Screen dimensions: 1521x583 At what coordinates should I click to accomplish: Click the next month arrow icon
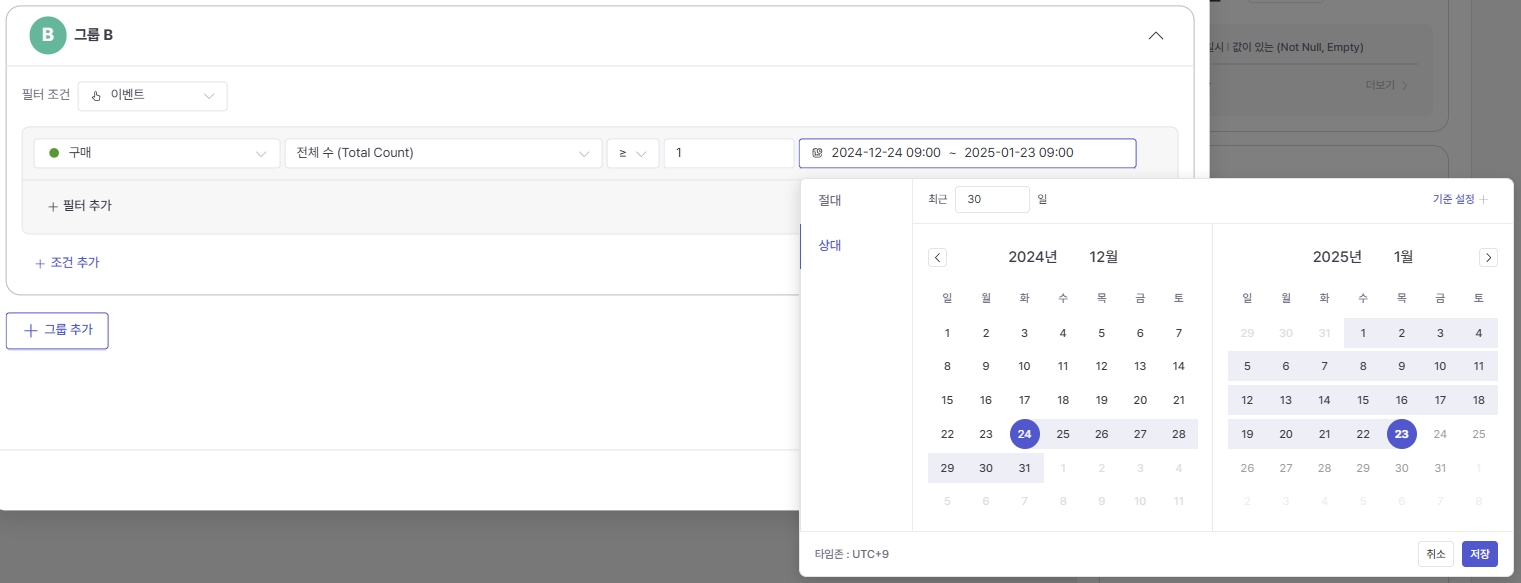[x=1488, y=258]
